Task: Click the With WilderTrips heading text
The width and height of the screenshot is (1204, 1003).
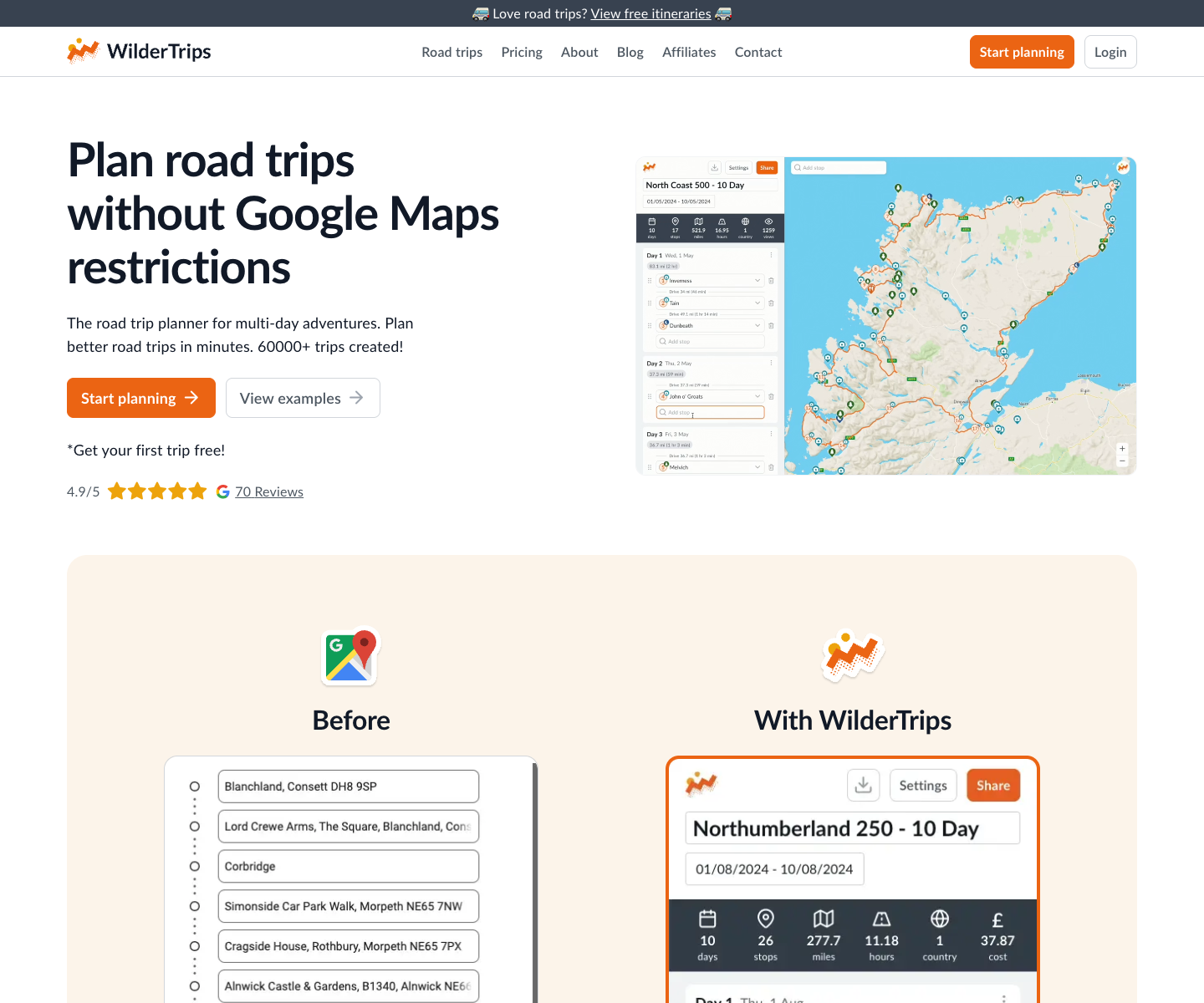Action: [x=853, y=720]
